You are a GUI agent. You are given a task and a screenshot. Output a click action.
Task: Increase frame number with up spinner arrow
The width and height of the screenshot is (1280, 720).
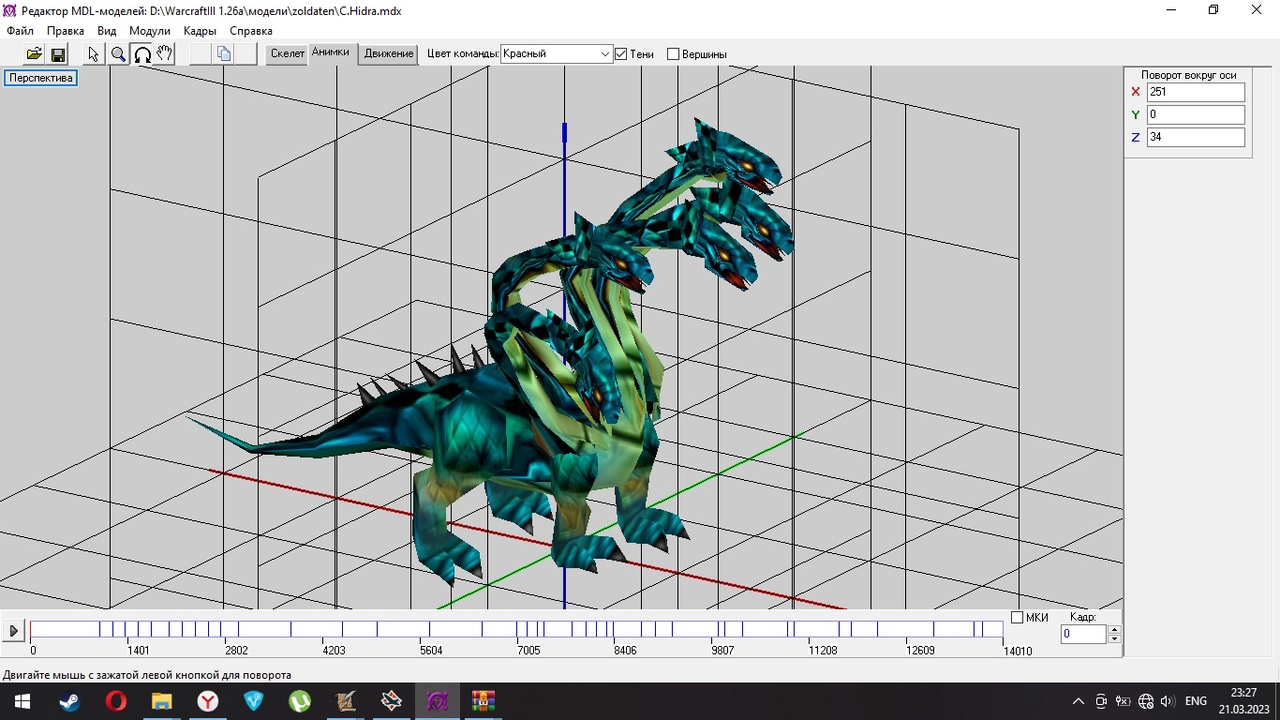[1114, 629]
